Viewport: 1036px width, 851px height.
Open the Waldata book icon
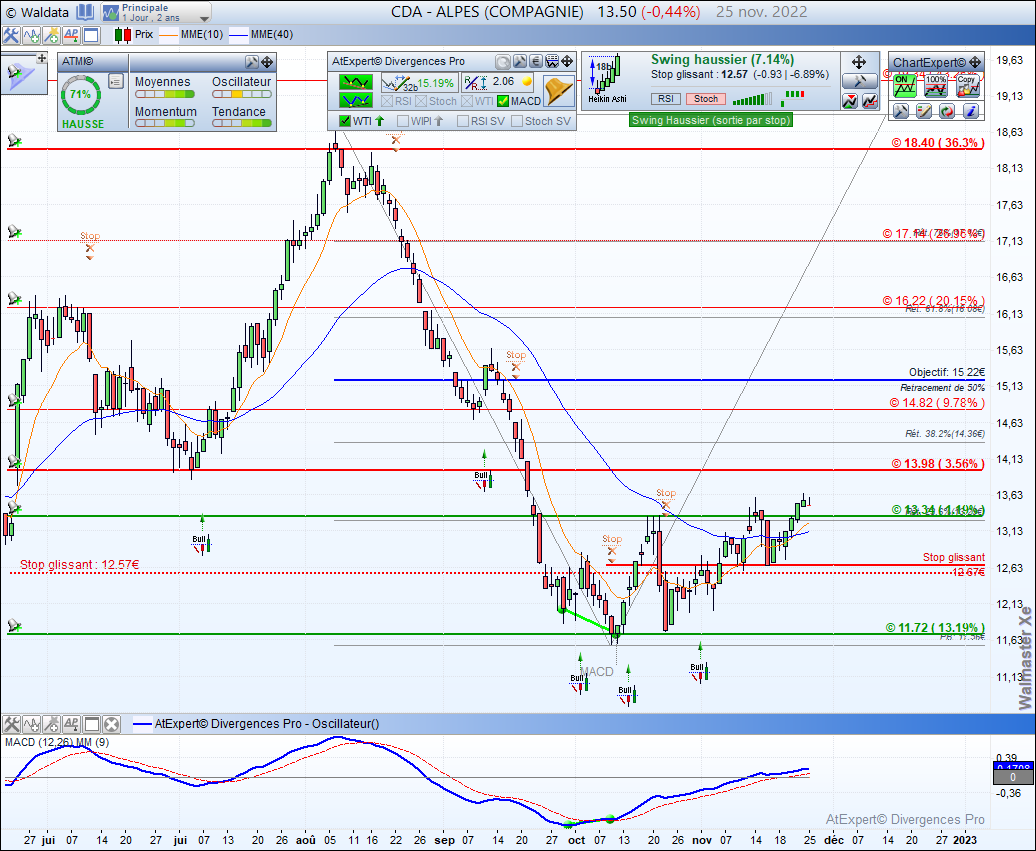pos(85,12)
